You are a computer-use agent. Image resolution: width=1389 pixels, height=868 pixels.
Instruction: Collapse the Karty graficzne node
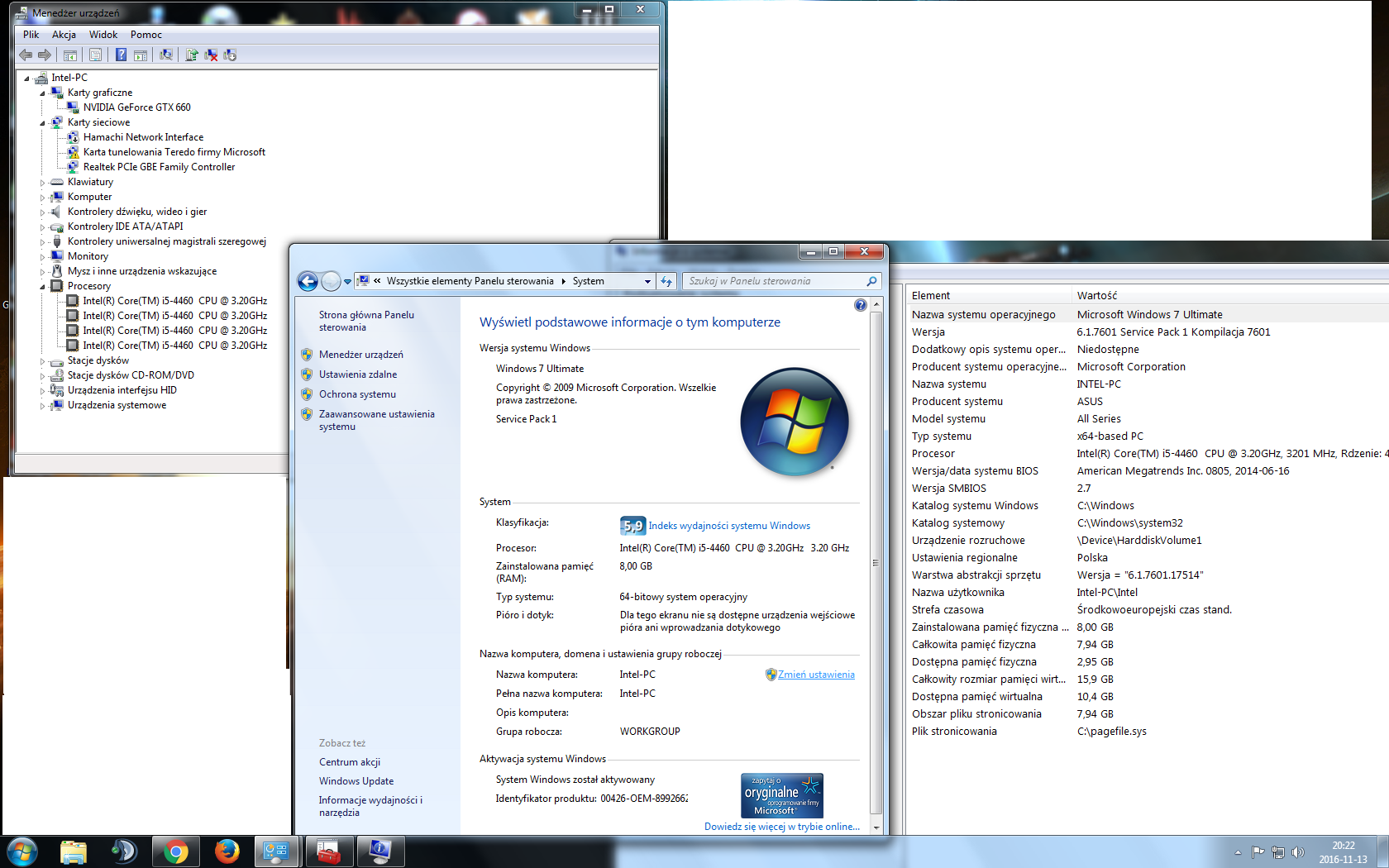point(42,93)
